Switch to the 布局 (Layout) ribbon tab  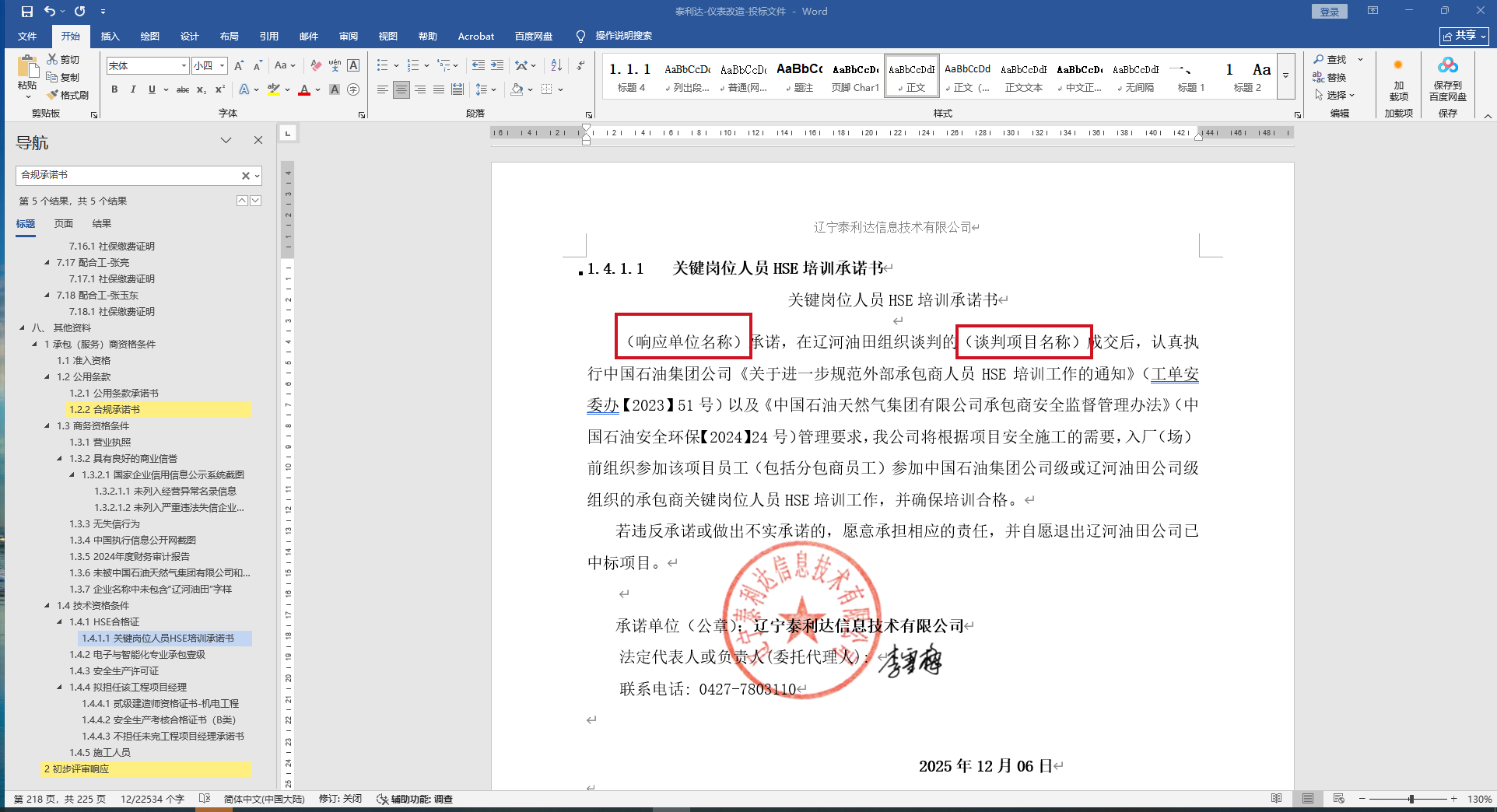point(230,37)
